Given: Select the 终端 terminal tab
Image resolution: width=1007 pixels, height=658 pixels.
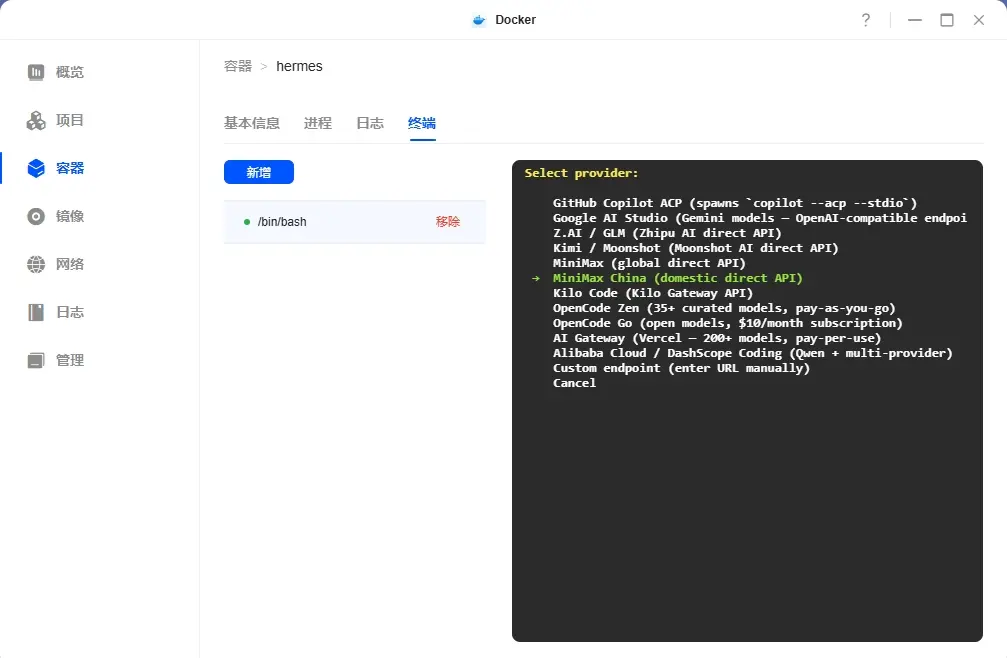Looking at the screenshot, I should [x=421, y=123].
